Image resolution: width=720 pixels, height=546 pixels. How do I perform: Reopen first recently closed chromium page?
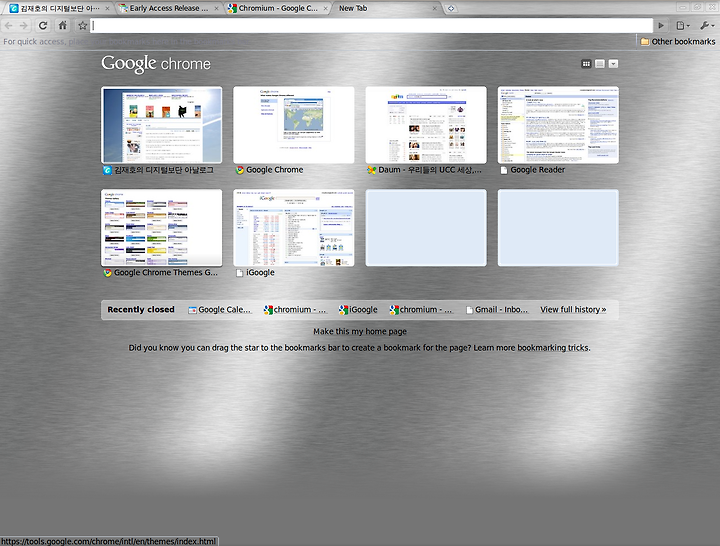[295, 310]
